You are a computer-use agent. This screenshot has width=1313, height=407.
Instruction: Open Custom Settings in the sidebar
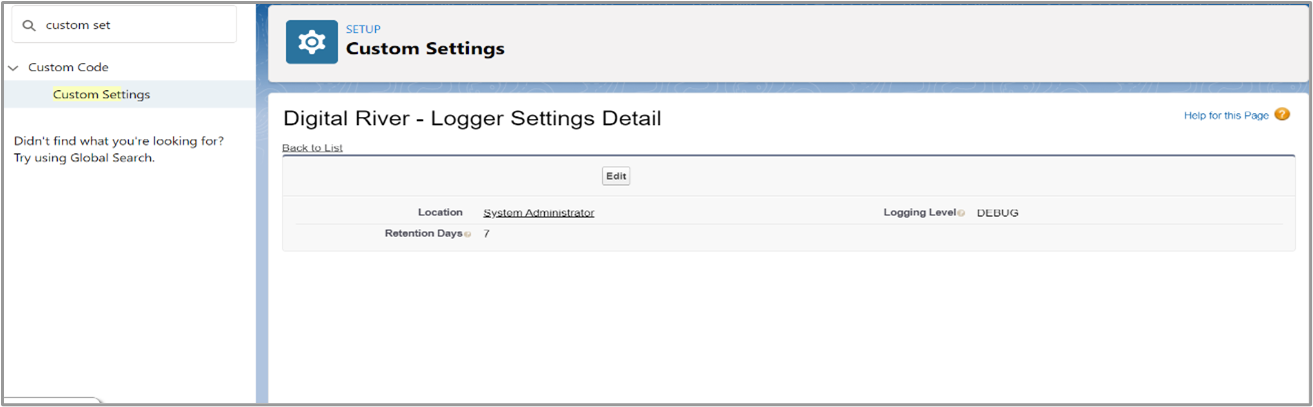point(101,94)
